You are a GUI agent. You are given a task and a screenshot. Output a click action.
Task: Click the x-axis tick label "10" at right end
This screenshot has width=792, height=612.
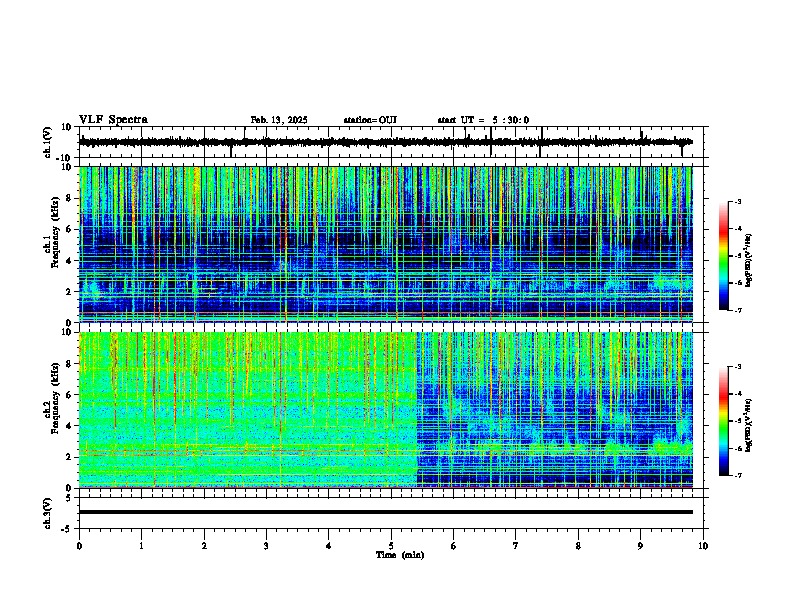click(x=703, y=546)
